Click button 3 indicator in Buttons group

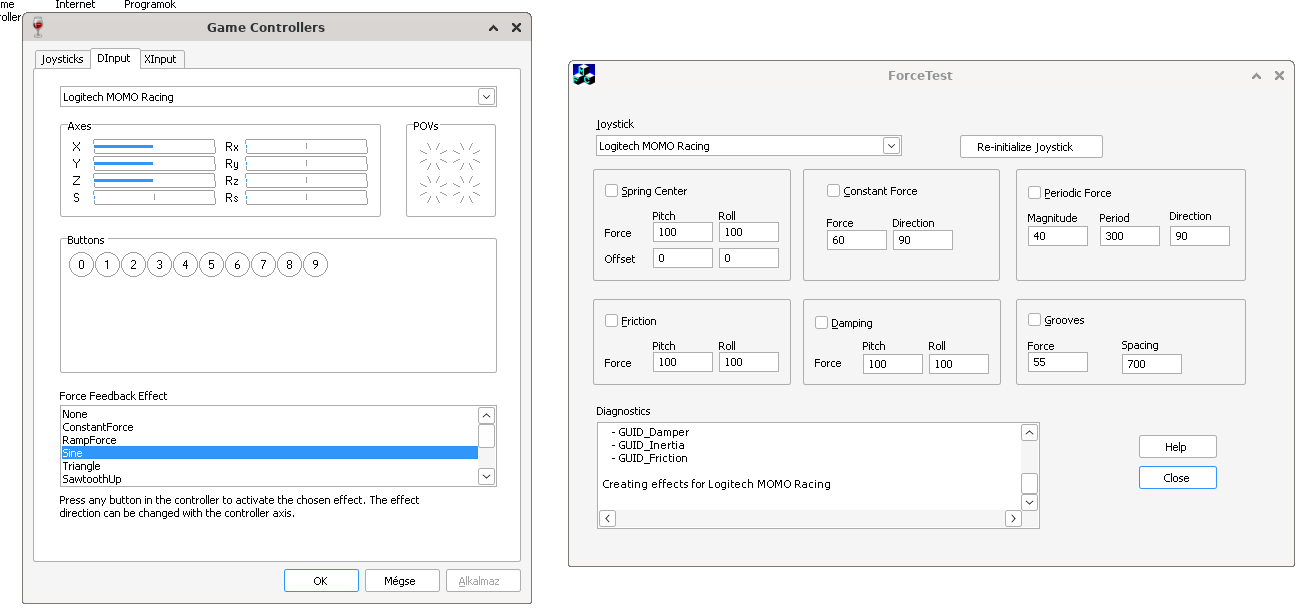tap(159, 265)
